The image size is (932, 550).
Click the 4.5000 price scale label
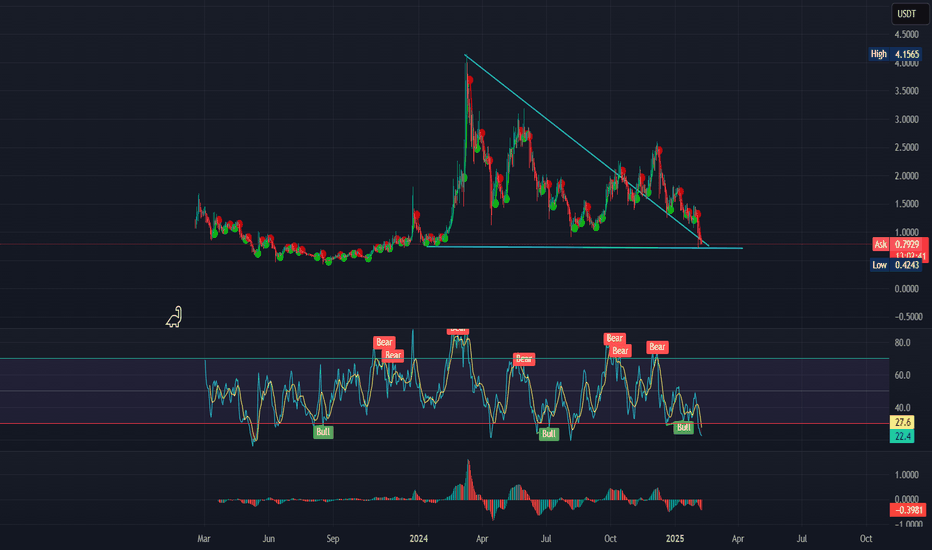click(907, 34)
